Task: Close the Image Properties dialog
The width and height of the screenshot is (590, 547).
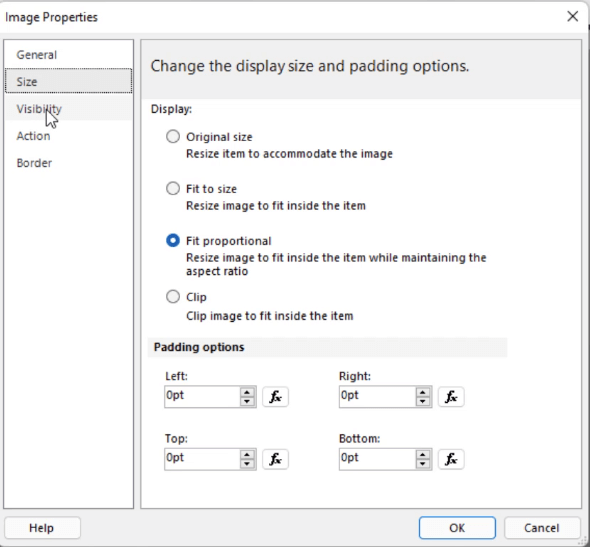Action: (573, 16)
